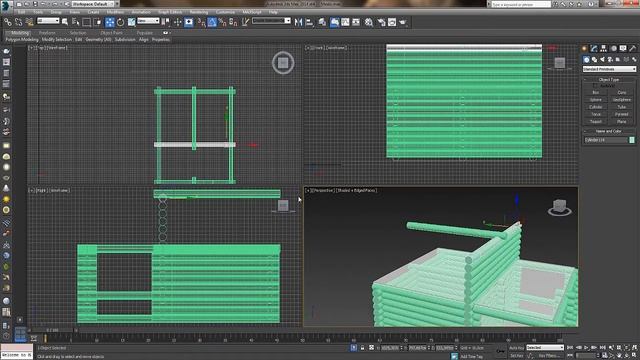Image resolution: width=640 pixels, height=360 pixels.
Task: Click the Unlink Selection tool
Action: tap(18, 22)
